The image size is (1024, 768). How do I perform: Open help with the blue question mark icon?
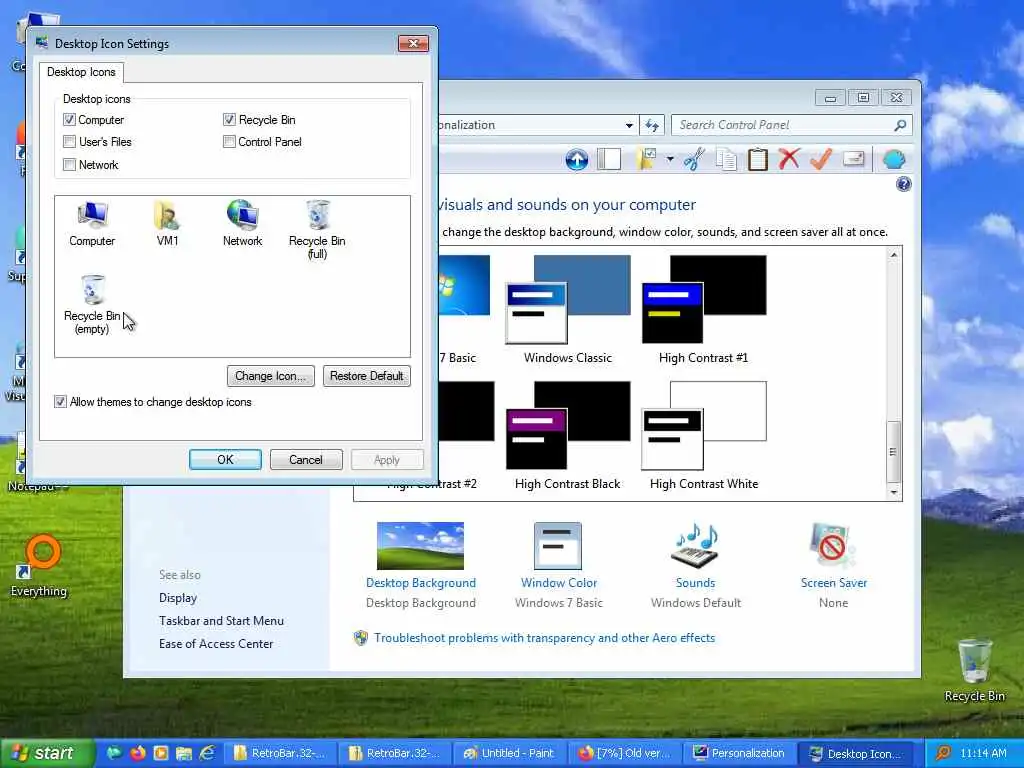pyautogui.click(x=903, y=184)
